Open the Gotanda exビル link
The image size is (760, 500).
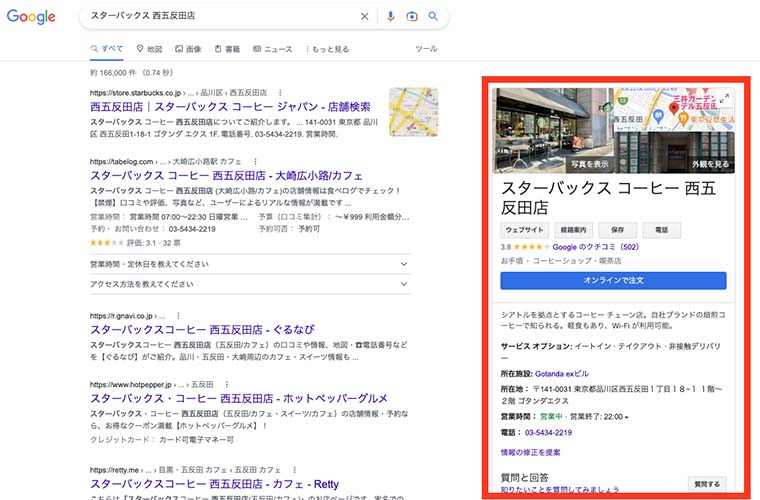coord(562,374)
